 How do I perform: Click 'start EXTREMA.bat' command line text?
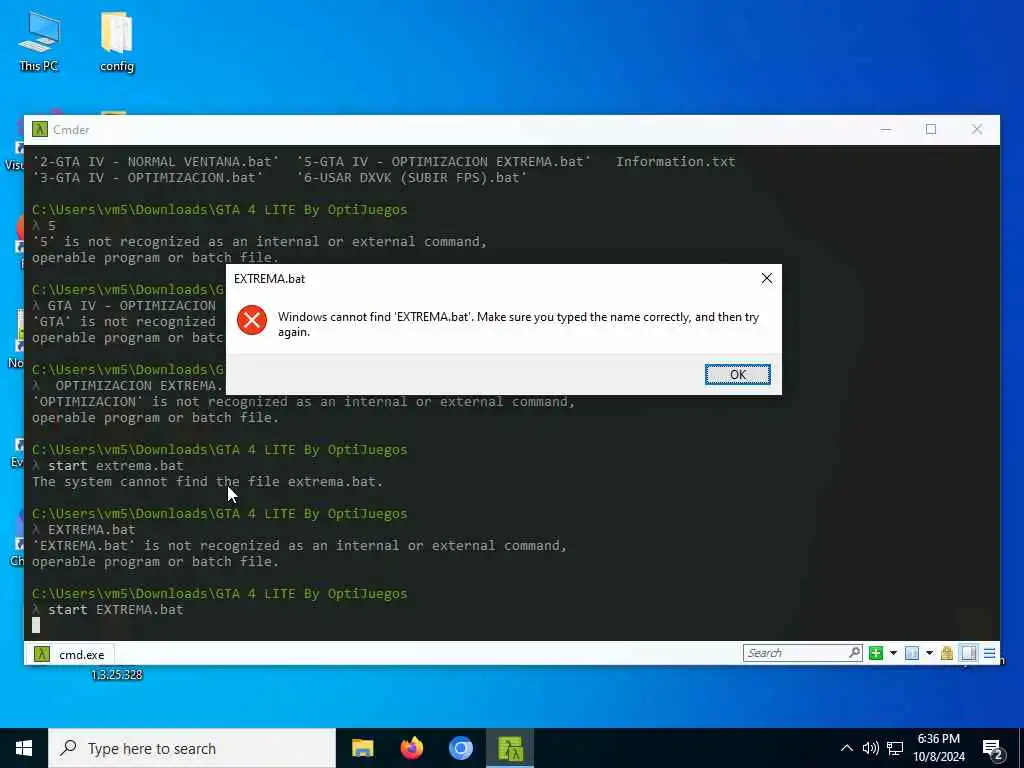(x=116, y=609)
